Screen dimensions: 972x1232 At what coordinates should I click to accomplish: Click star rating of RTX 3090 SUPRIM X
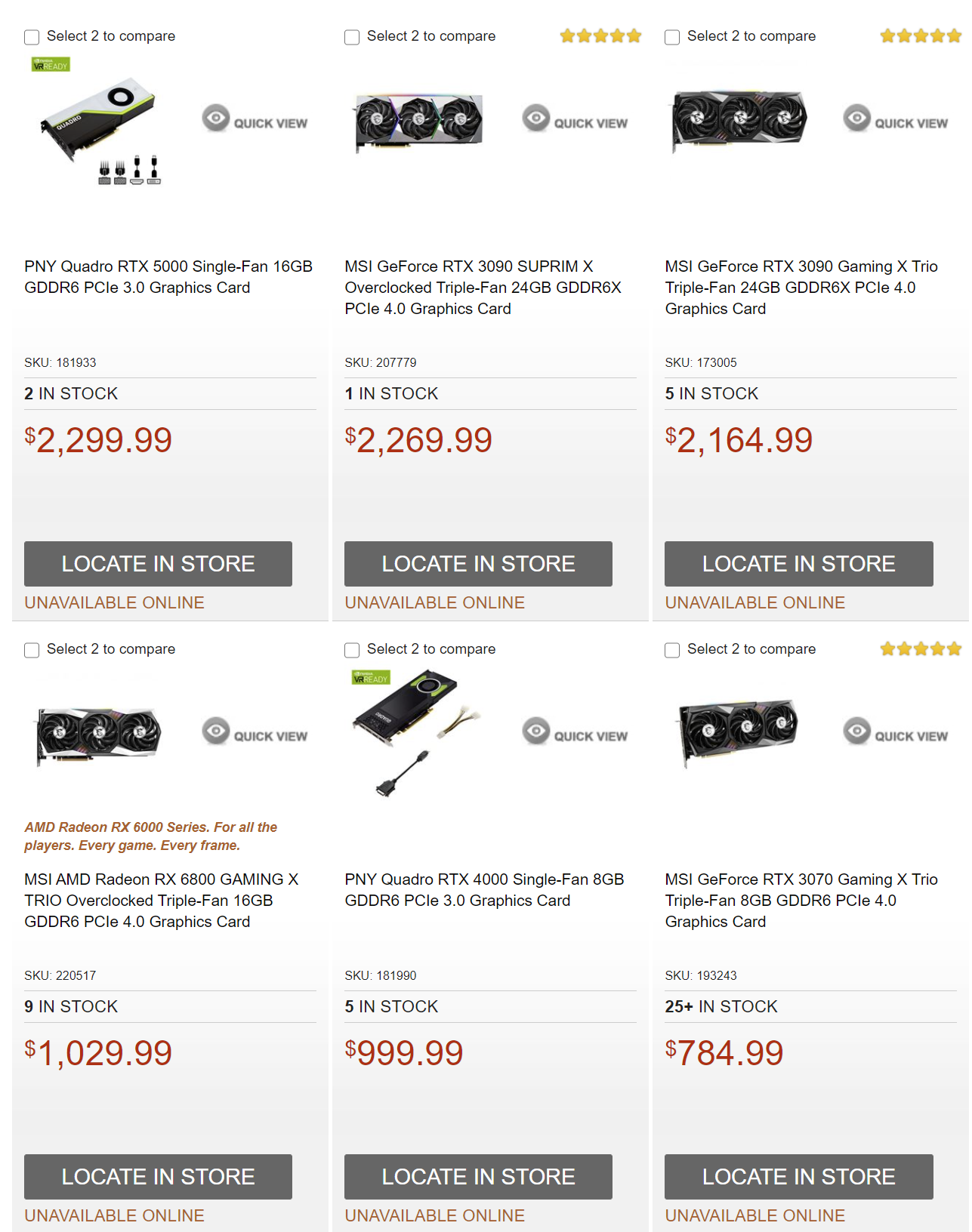(600, 36)
